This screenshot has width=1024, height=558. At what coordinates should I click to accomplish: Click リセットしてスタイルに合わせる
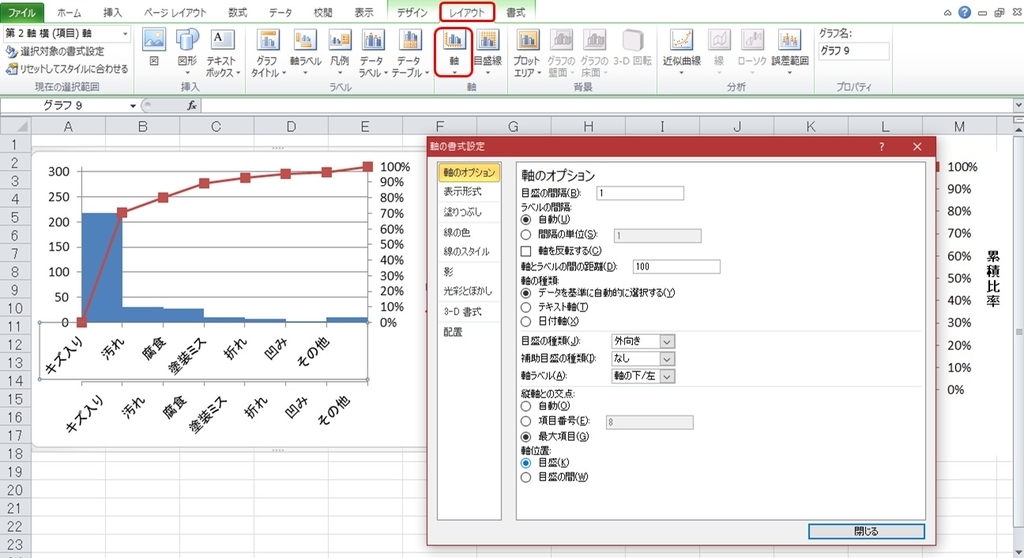point(67,69)
